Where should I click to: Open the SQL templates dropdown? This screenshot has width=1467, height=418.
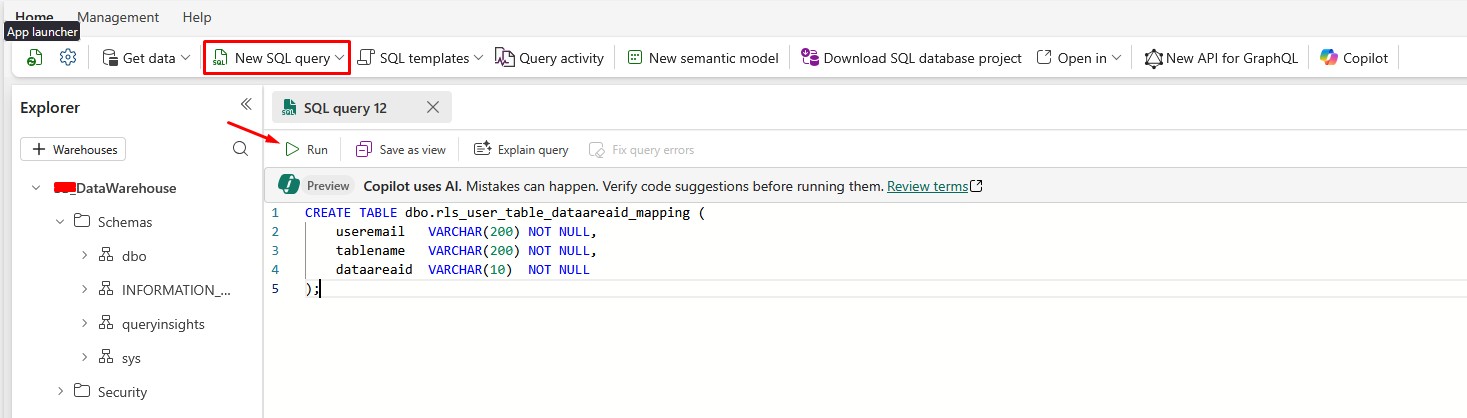[x=478, y=58]
